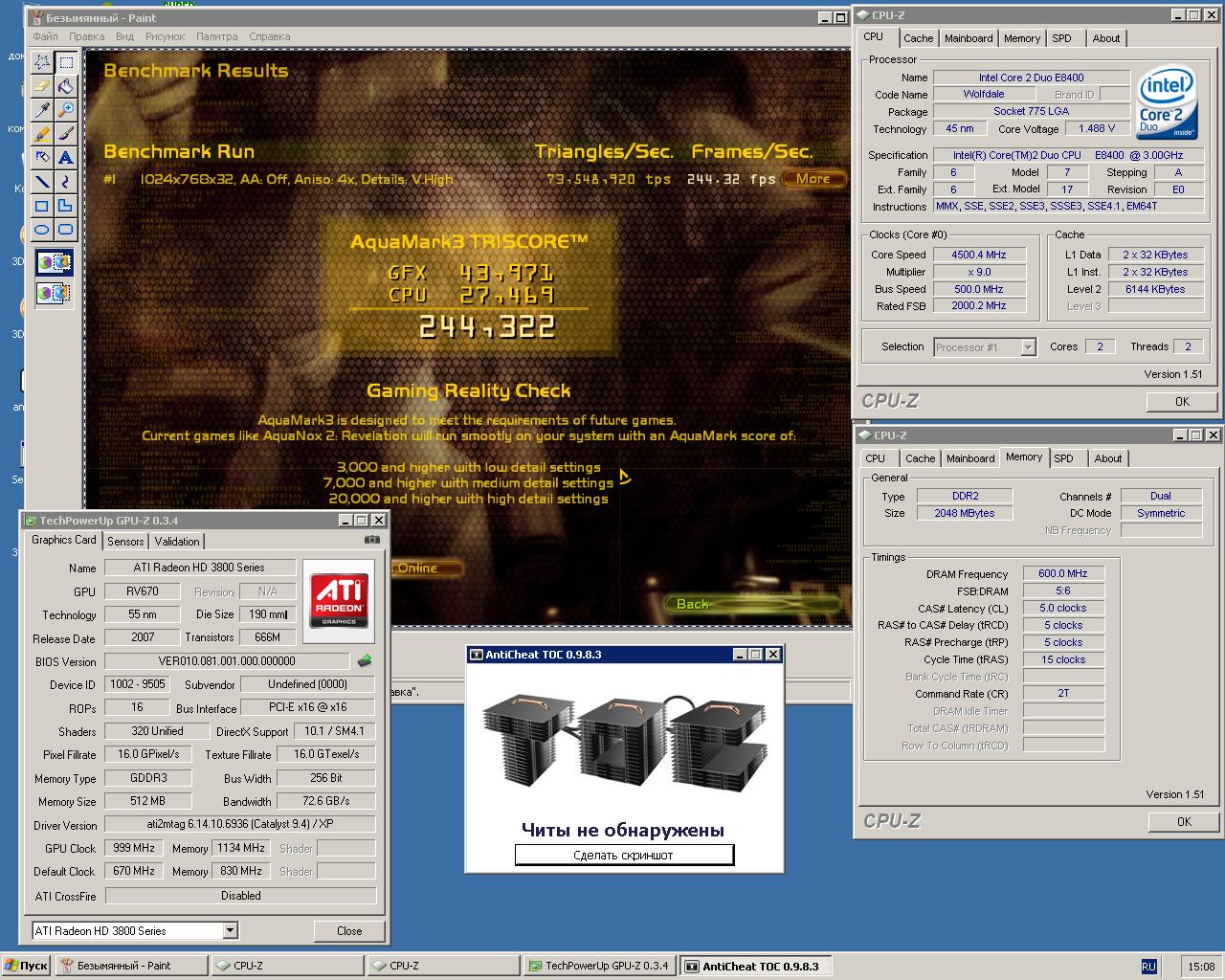The image size is (1225, 980).
Task: Pick the Fill With Color bucket tool
Action: click(x=66, y=86)
